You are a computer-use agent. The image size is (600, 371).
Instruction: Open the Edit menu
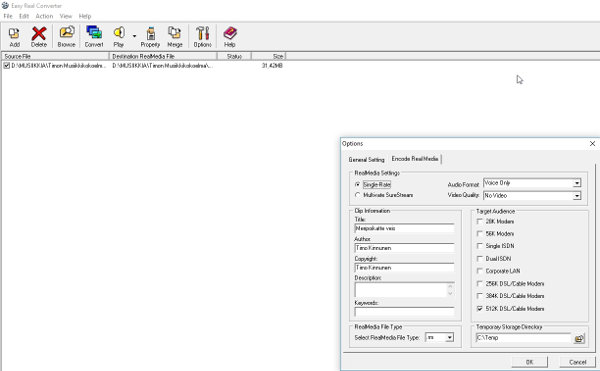tap(24, 16)
